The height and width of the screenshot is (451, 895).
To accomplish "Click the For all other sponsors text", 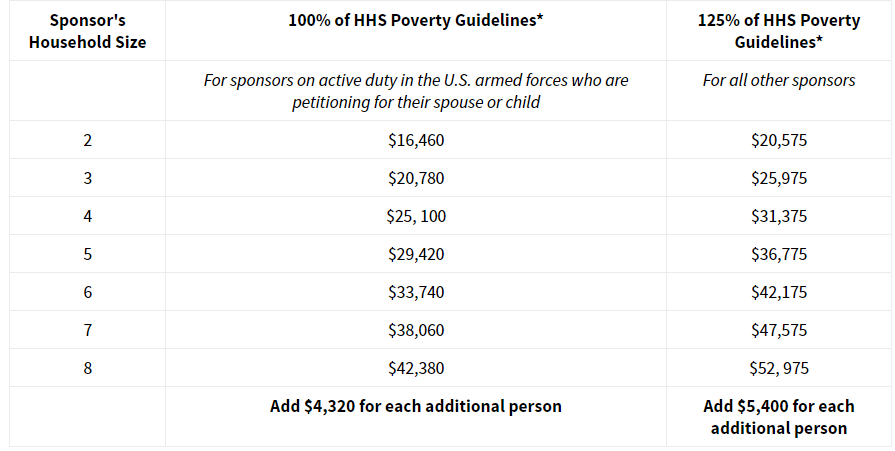I will click(779, 80).
